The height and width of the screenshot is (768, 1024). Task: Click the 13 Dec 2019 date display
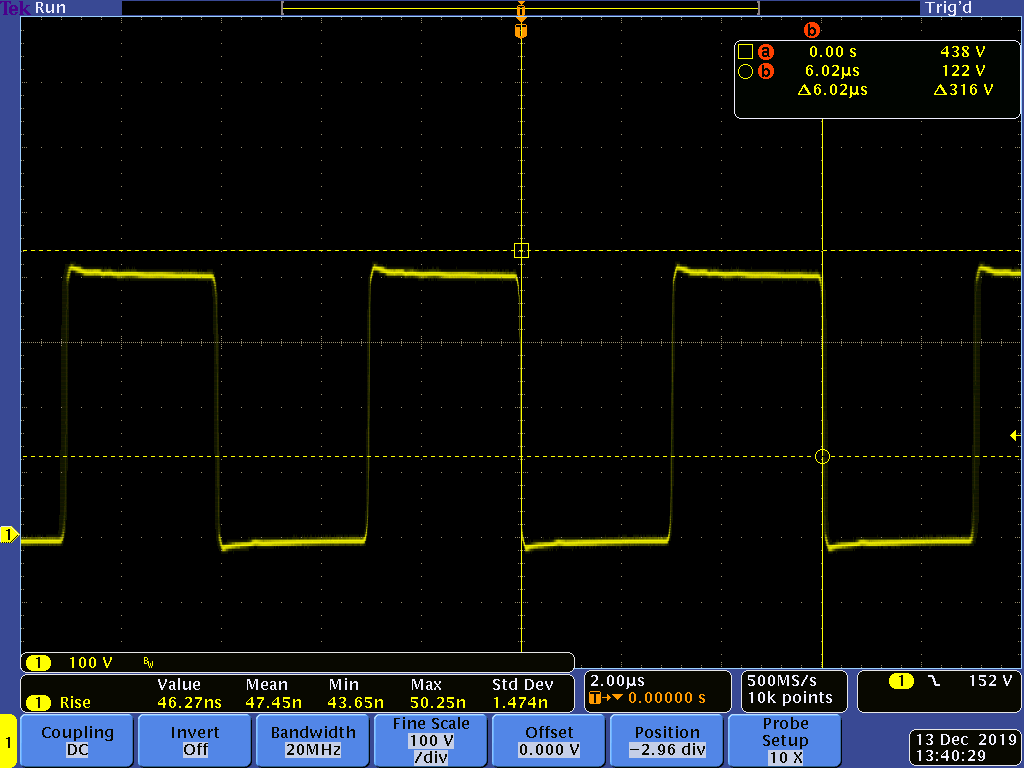pyautogui.click(x=967, y=740)
